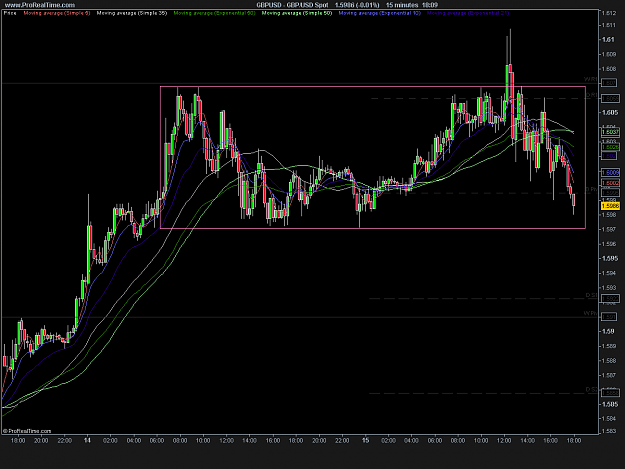Viewport: 625px width, 469px height.
Task: Click the 1.595 price axis label
Action: click(x=609, y=258)
